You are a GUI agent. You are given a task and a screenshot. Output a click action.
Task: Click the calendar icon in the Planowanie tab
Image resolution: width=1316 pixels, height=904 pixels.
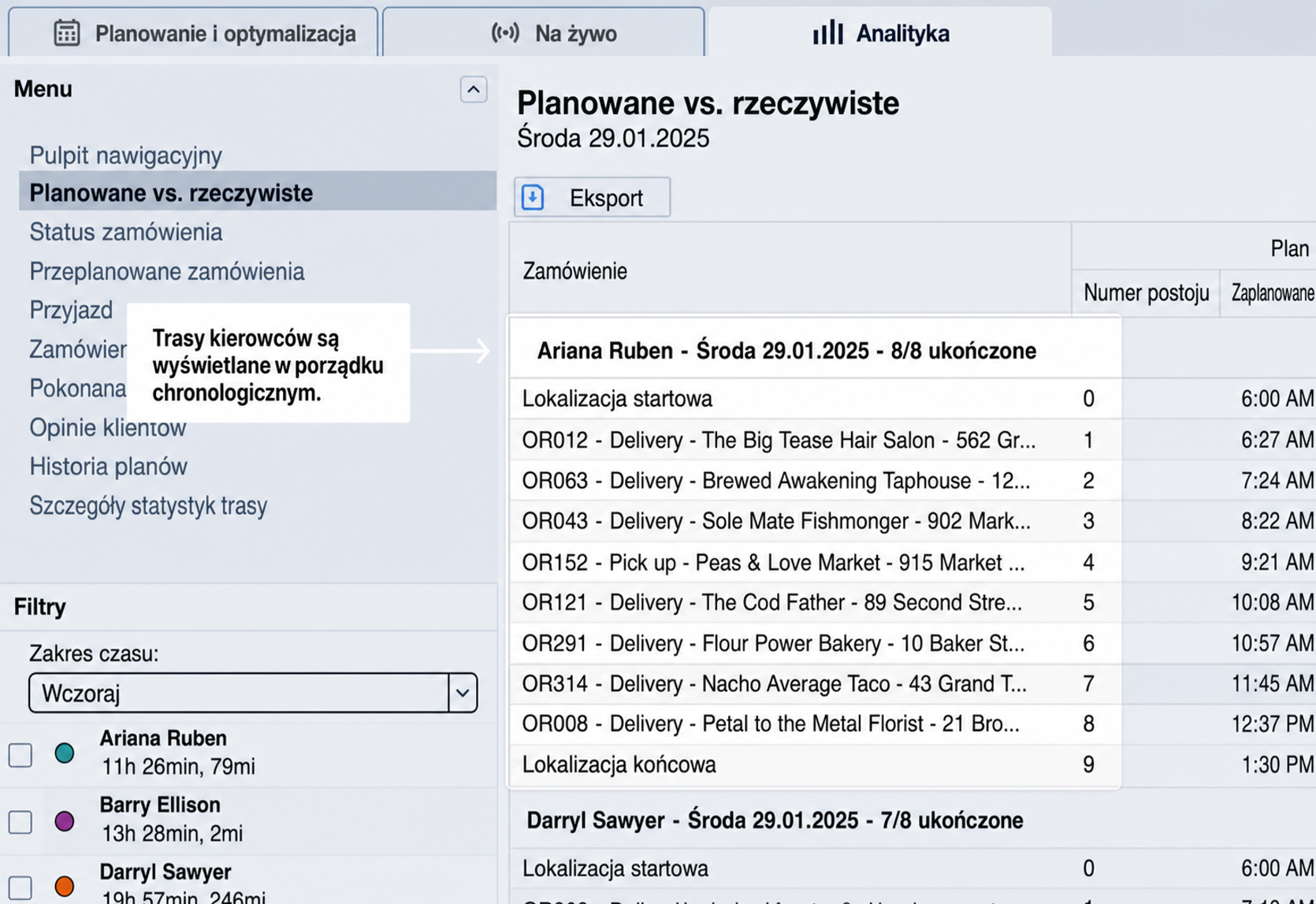(67, 33)
